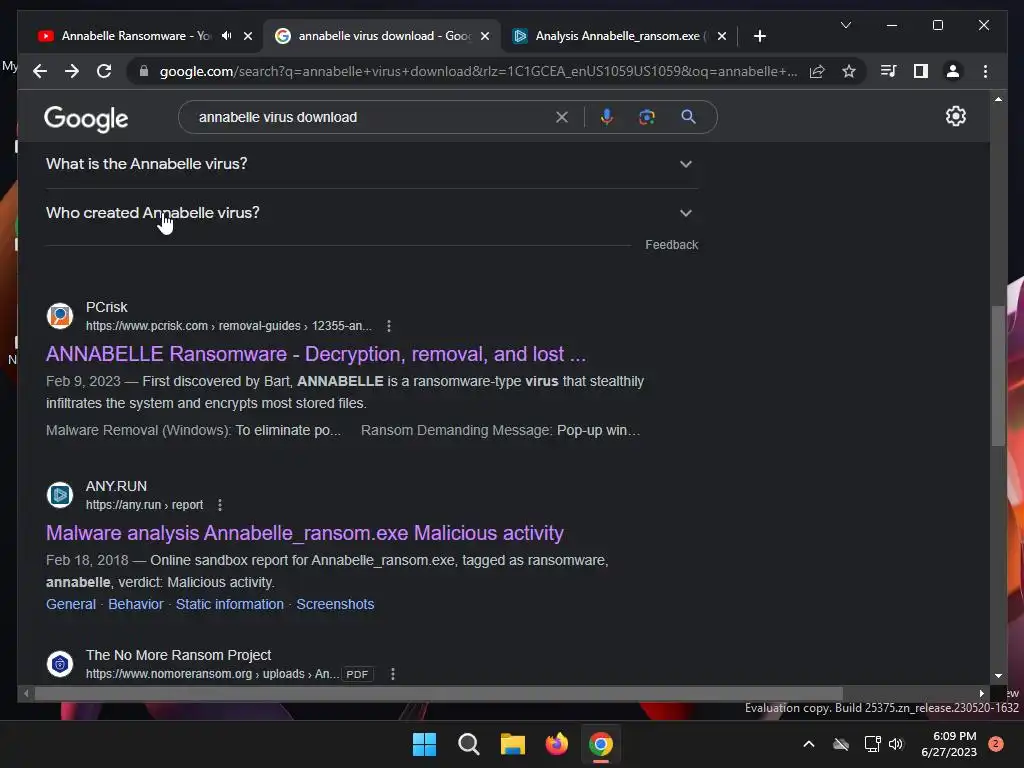
Task: Click the ANY.RUN favicon
Action: 59,495
